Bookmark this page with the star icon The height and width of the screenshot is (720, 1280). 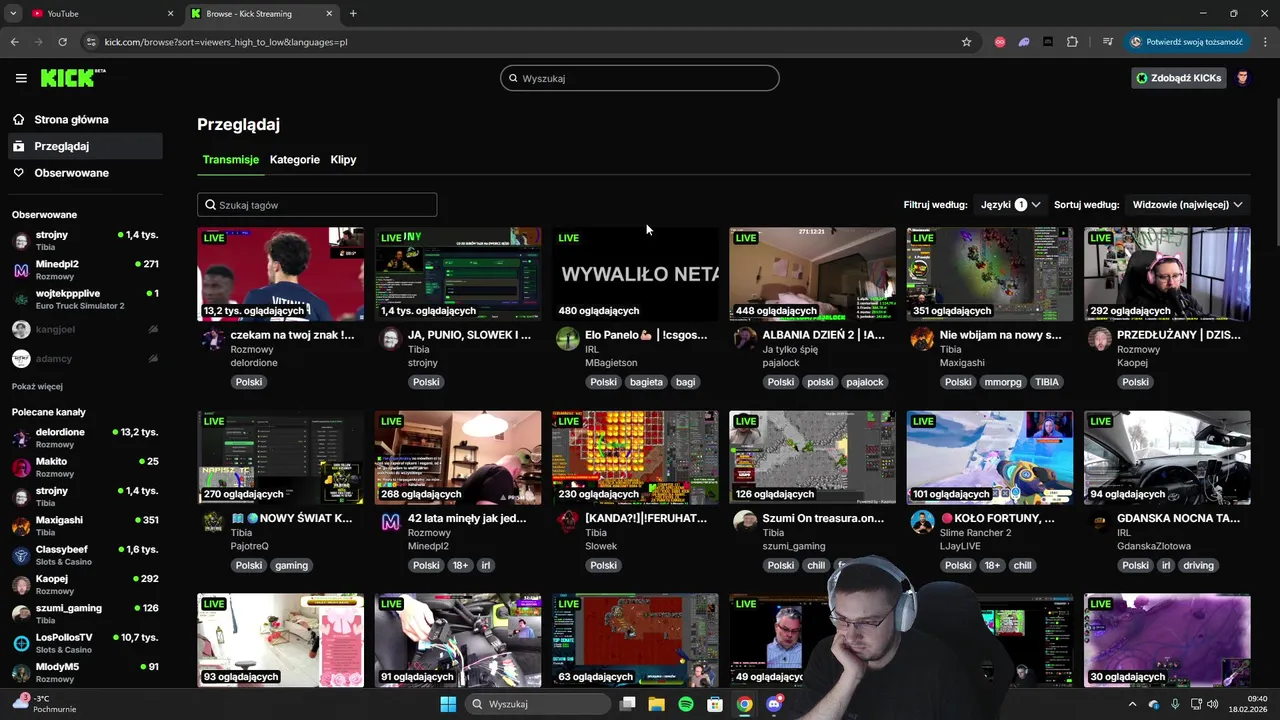coord(966,42)
